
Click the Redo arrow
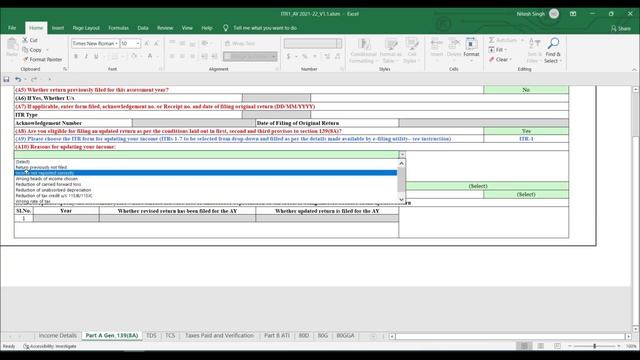point(34,79)
